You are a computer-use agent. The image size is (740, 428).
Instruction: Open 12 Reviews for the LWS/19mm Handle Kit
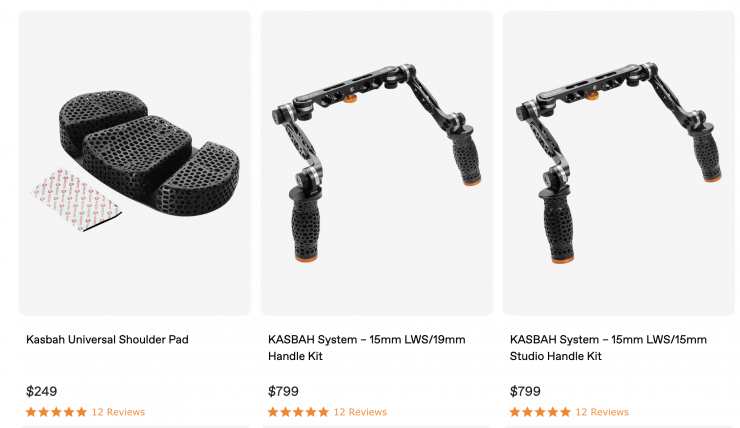click(x=360, y=412)
